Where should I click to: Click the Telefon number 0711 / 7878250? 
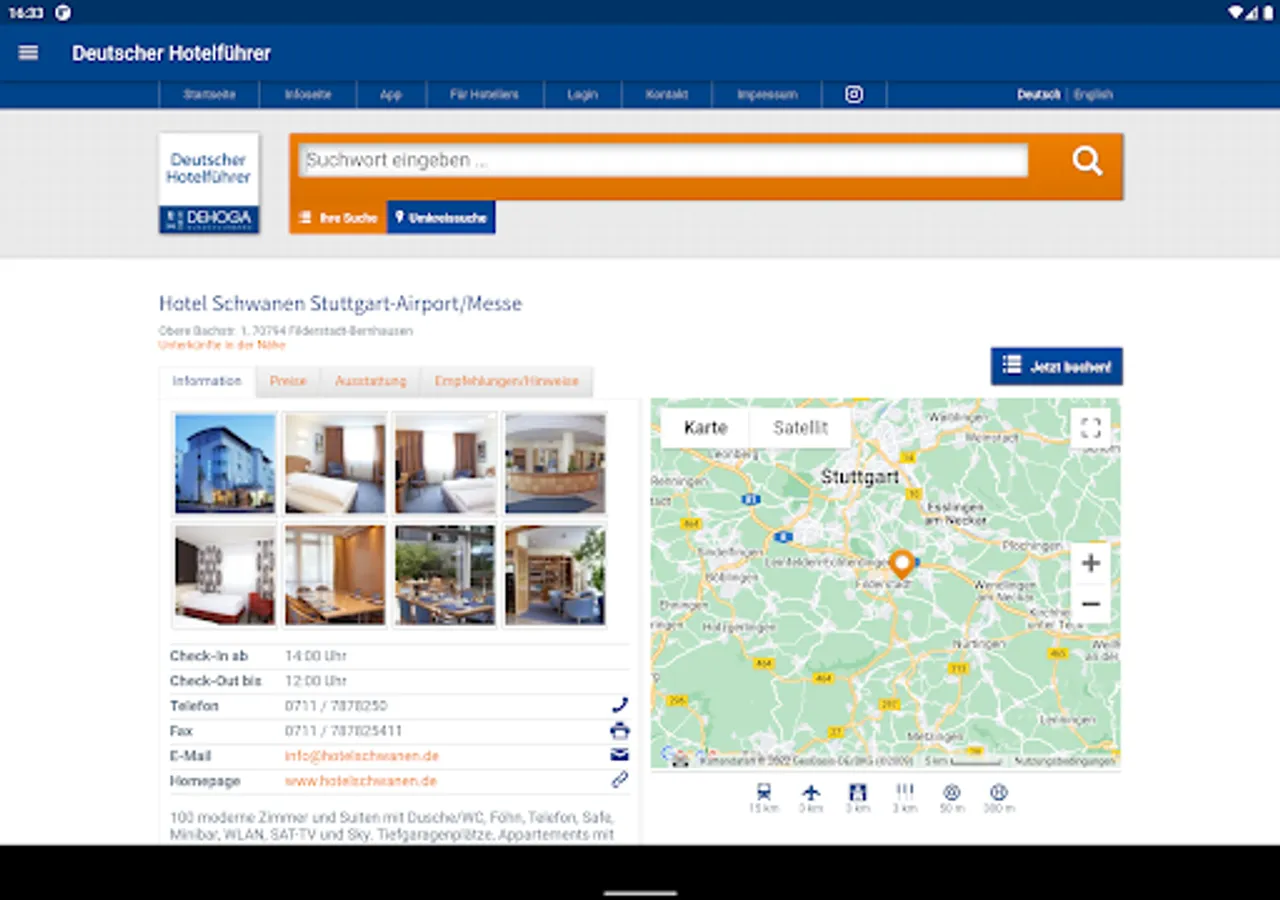coord(336,706)
